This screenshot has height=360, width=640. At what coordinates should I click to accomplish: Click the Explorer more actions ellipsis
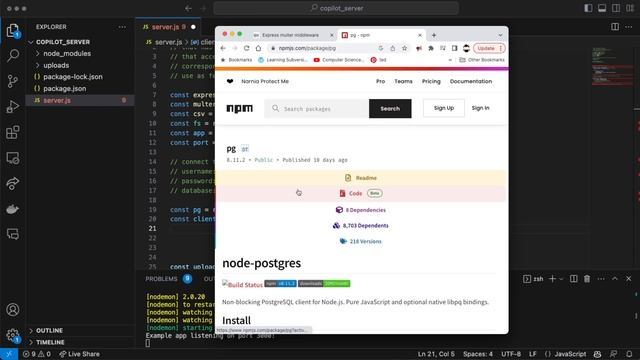click(122, 27)
